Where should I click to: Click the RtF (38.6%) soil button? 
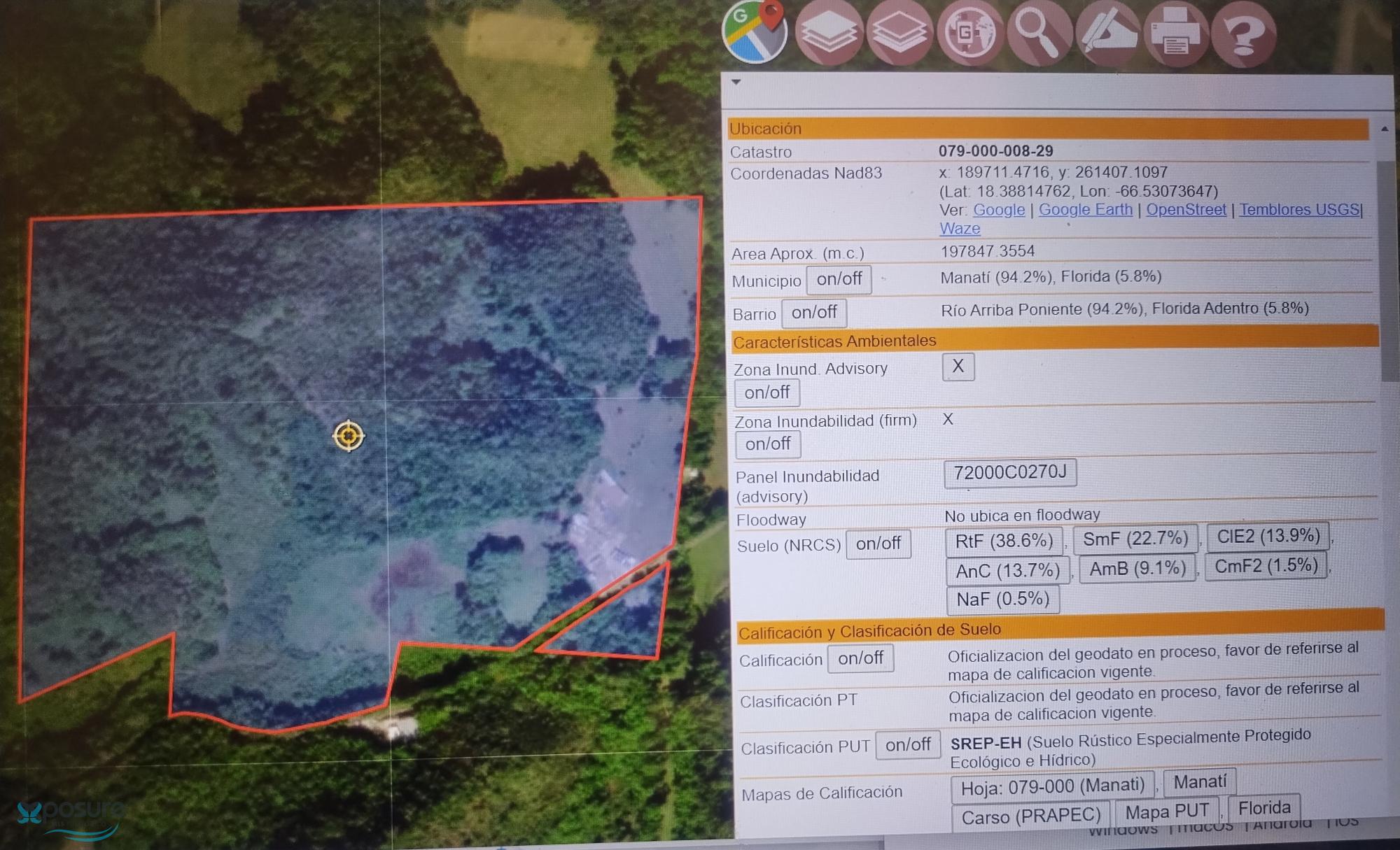pos(1003,541)
